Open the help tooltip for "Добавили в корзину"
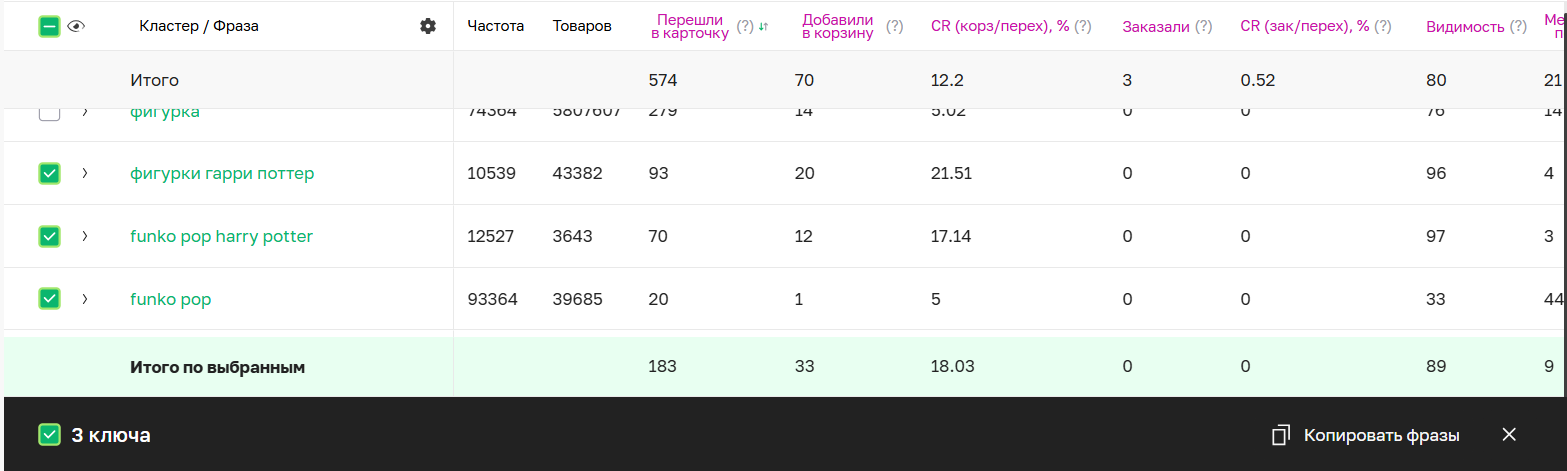Screen dimensions: 1567x471 tap(895, 27)
